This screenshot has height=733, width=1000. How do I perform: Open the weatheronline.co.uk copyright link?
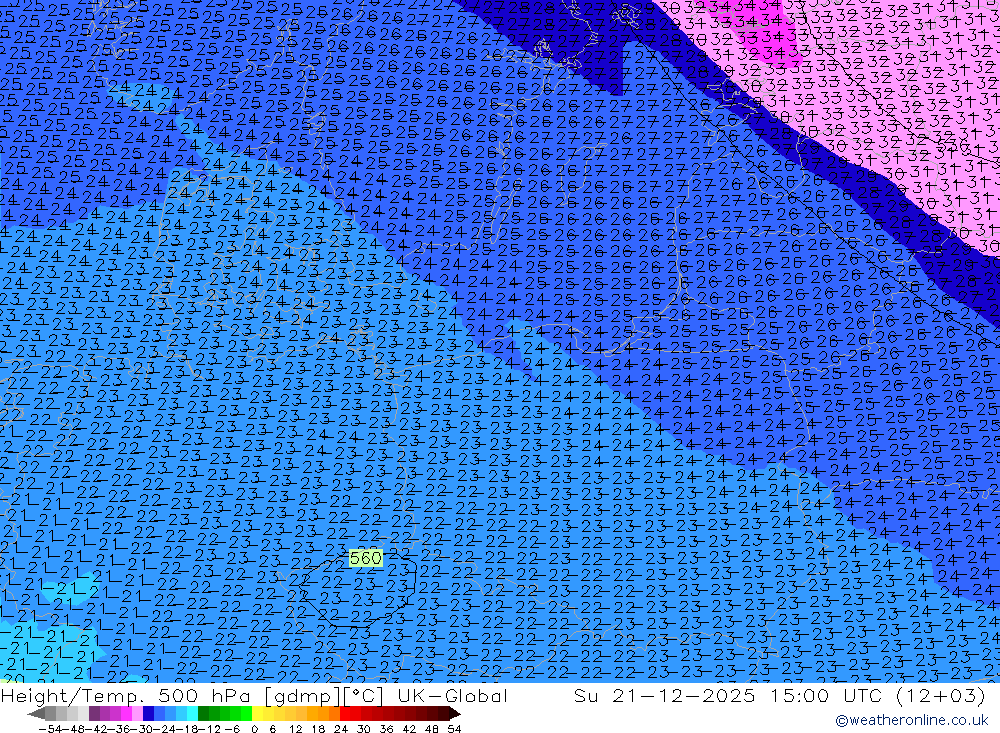tap(912, 720)
